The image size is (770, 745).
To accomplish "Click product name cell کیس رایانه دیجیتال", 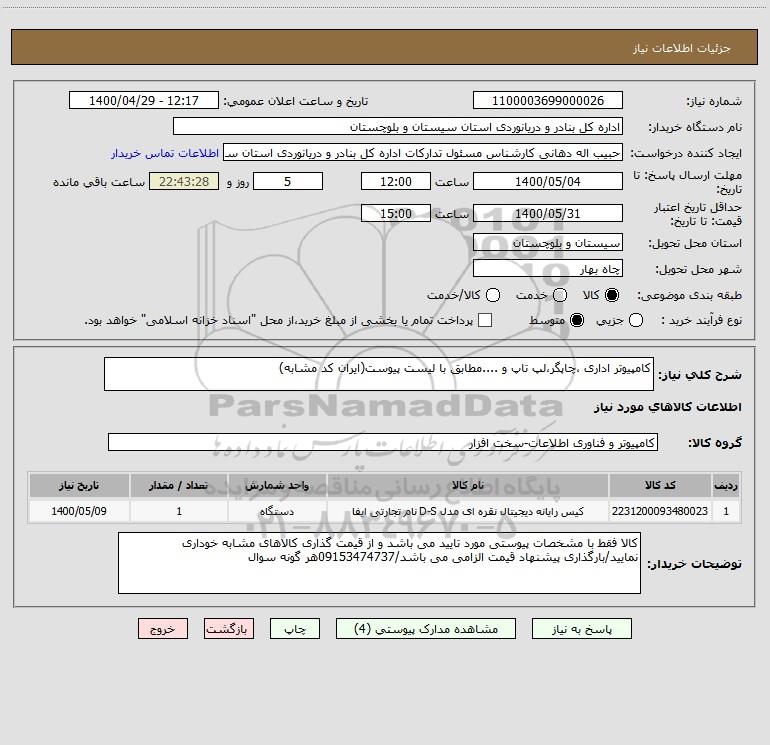I will point(468,511).
